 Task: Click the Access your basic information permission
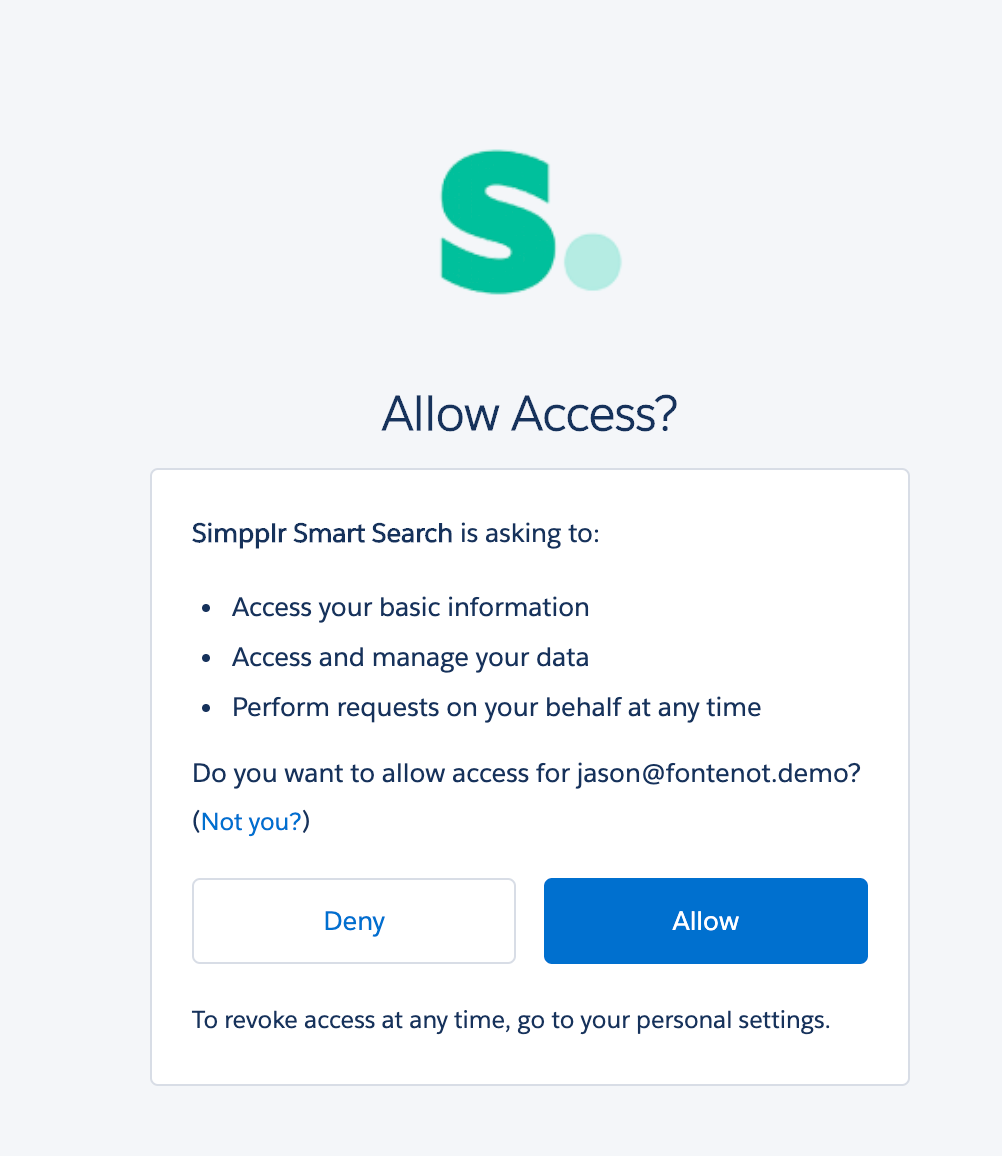(x=411, y=607)
